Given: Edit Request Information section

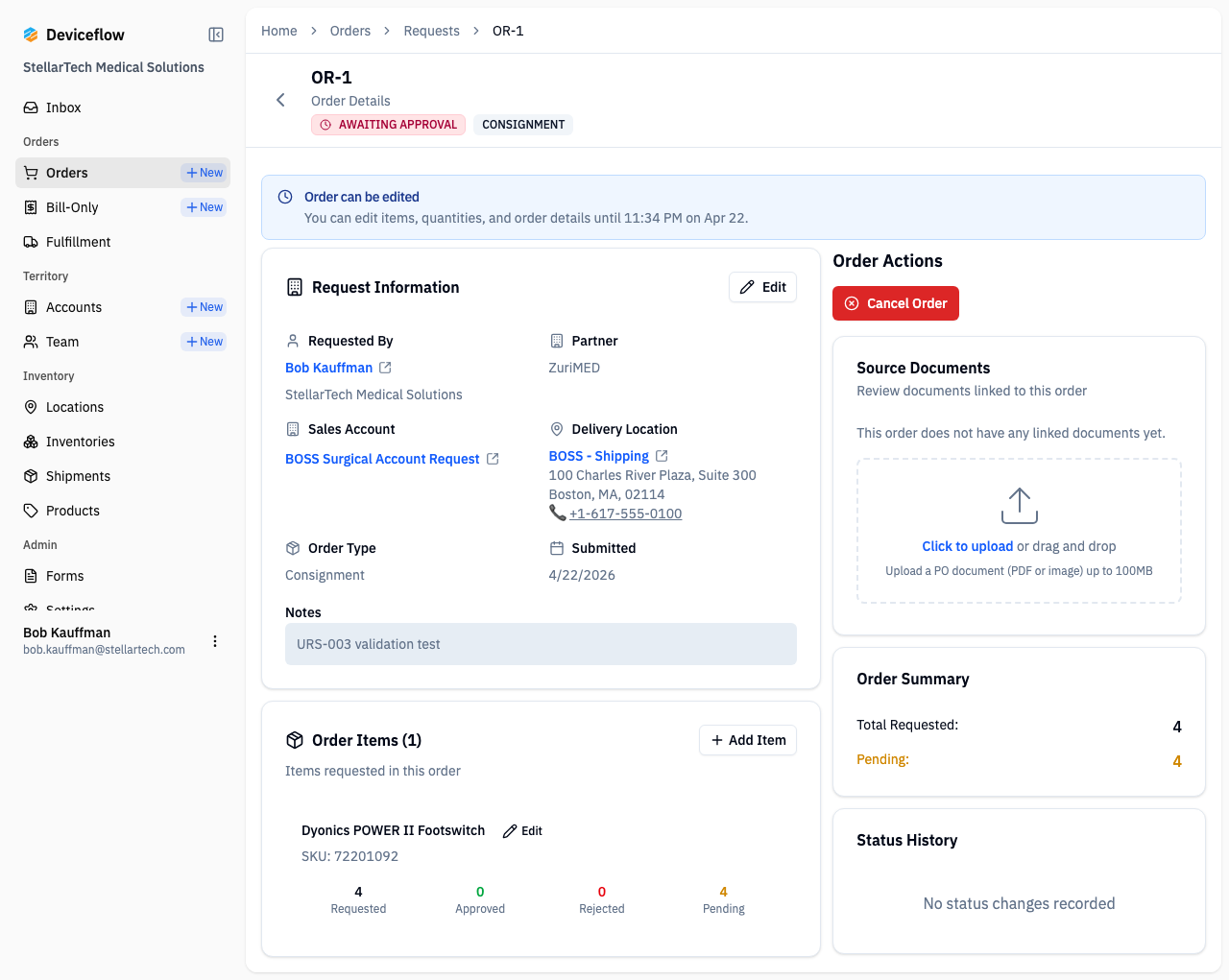Looking at the screenshot, I should [x=762, y=287].
